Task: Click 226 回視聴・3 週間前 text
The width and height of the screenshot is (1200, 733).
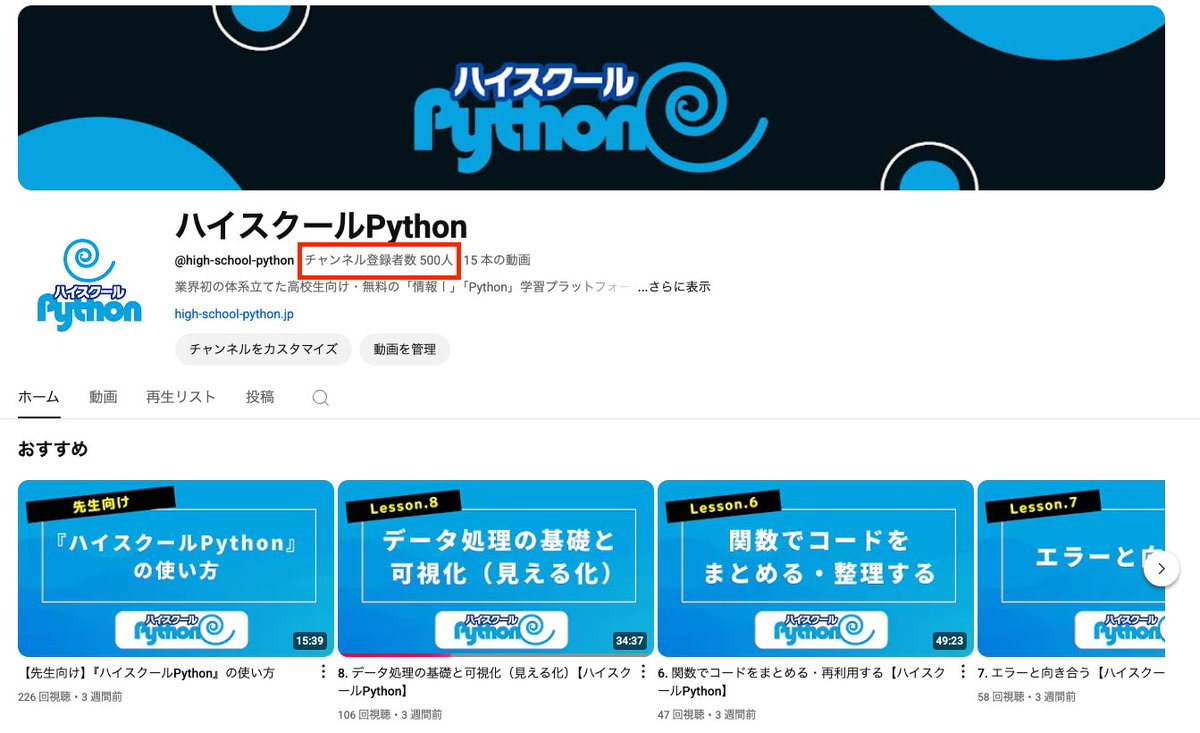Action: coord(70,696)
